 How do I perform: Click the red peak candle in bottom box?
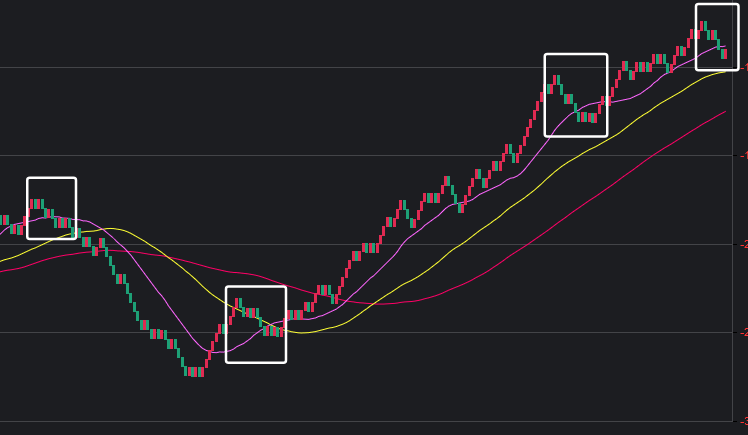pyautogui.click(x=237, y=302)
